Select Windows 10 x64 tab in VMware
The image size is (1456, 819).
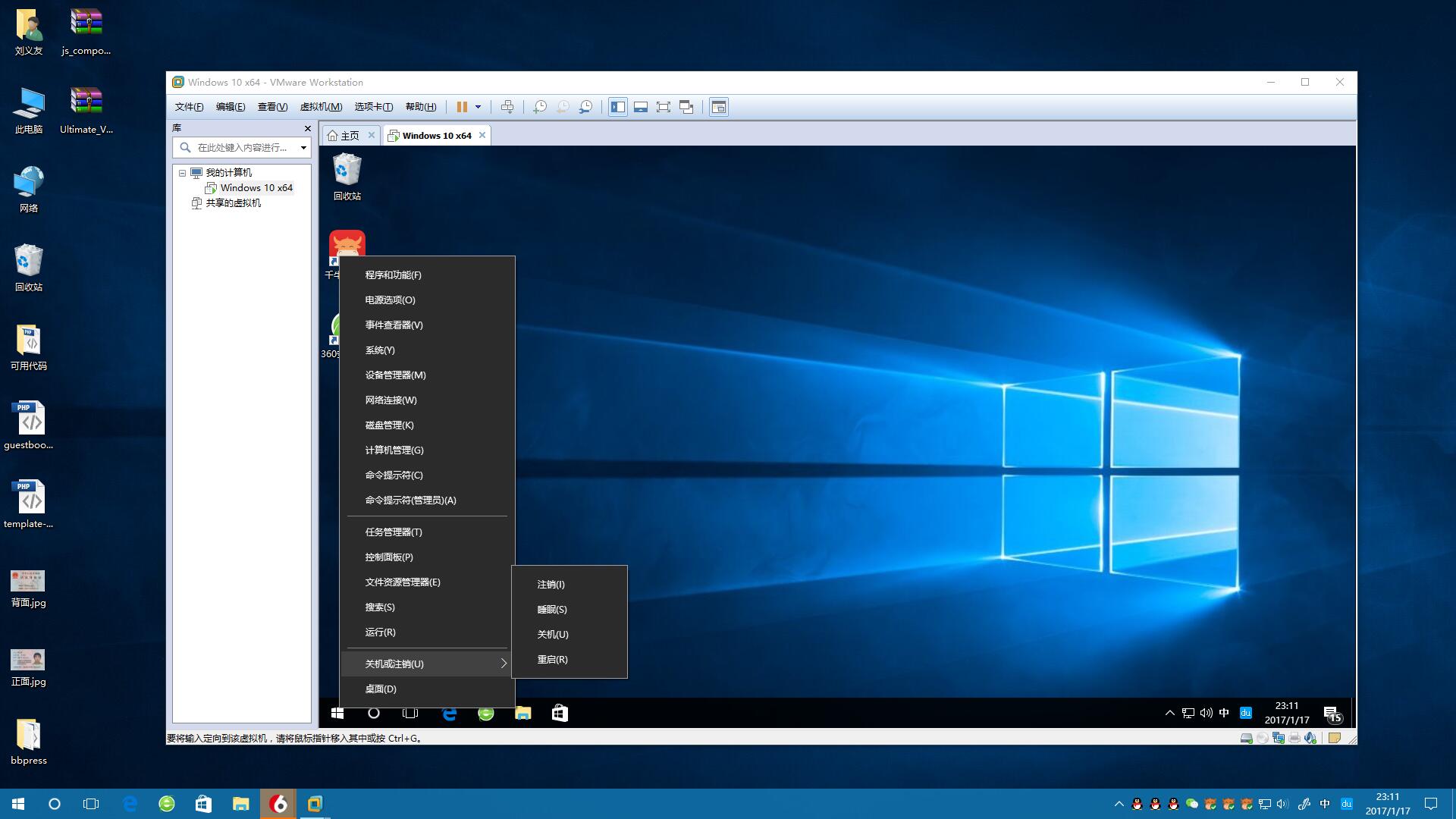pos(436,135)
